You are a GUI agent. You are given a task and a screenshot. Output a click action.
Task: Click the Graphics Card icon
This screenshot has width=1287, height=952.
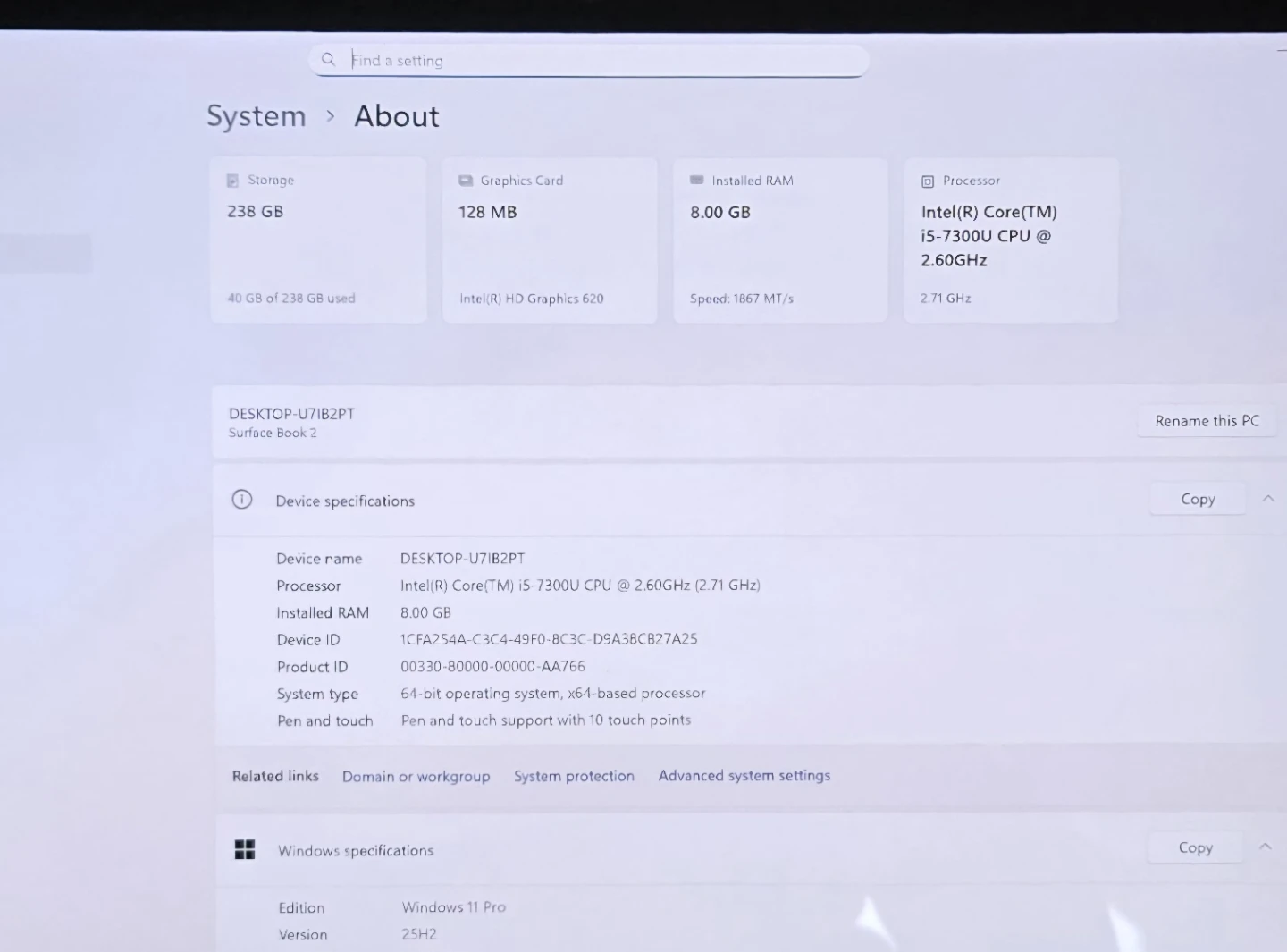pyautogui.click(x=466, y=181)
